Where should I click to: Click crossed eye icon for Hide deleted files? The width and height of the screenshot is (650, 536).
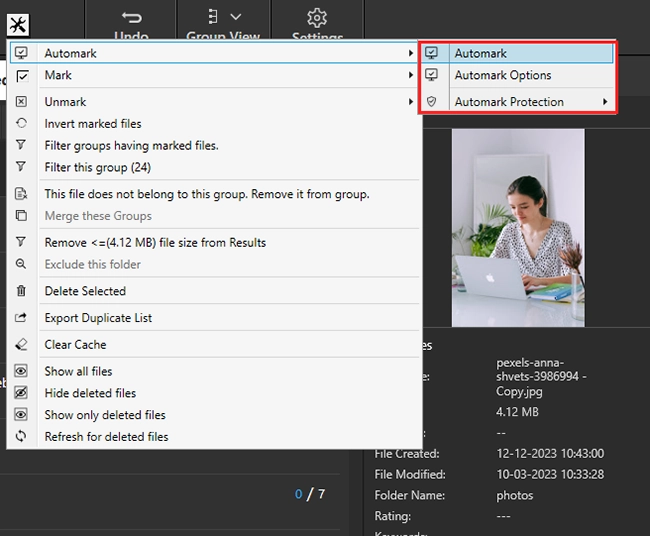coord(21,393)
